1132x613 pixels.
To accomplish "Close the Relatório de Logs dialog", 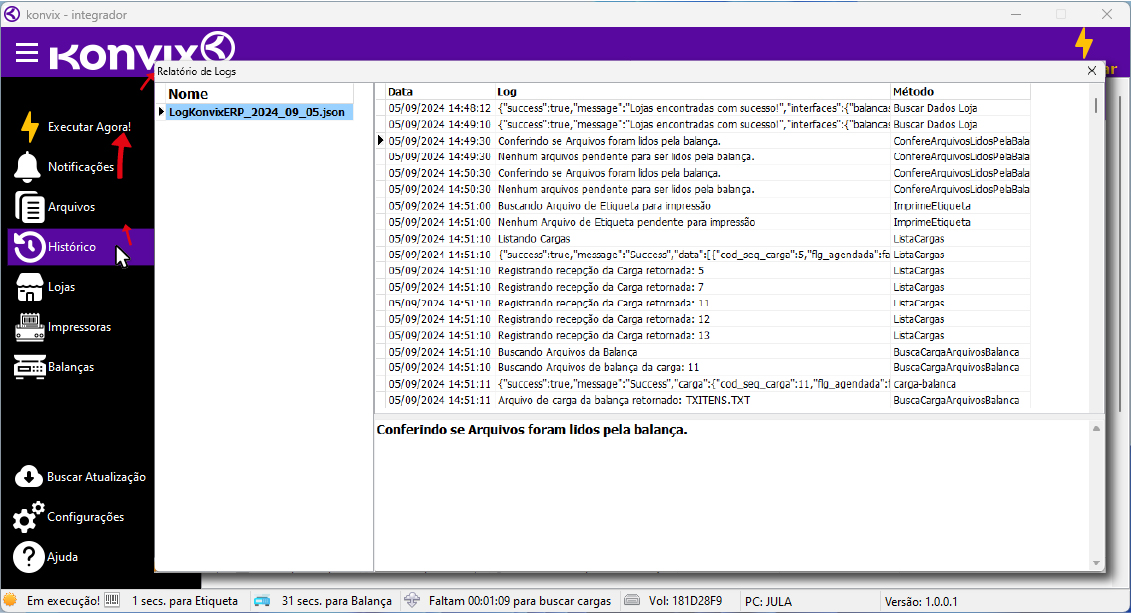I will 1092,71.
